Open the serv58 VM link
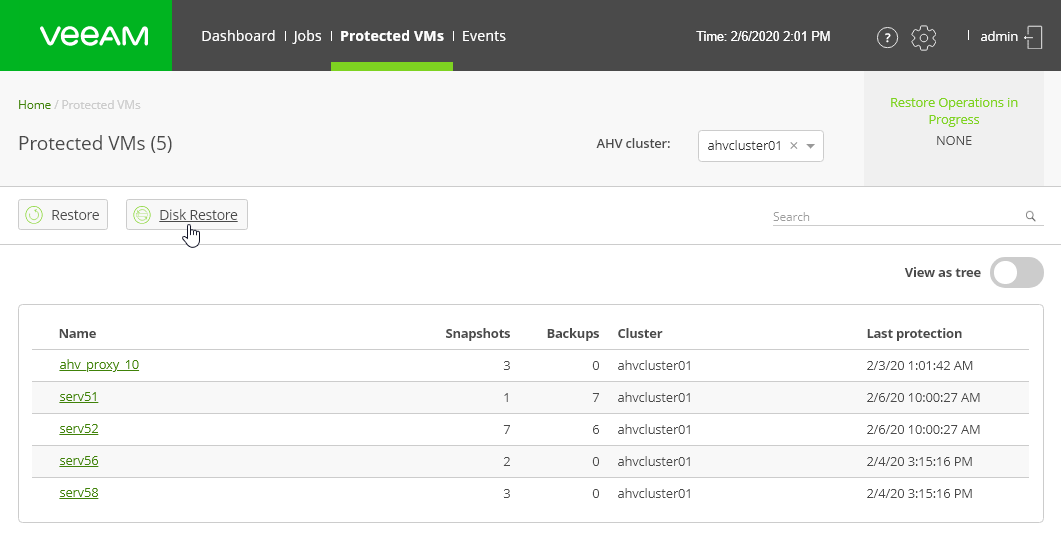1061x535 pixels. pos(78,492)
